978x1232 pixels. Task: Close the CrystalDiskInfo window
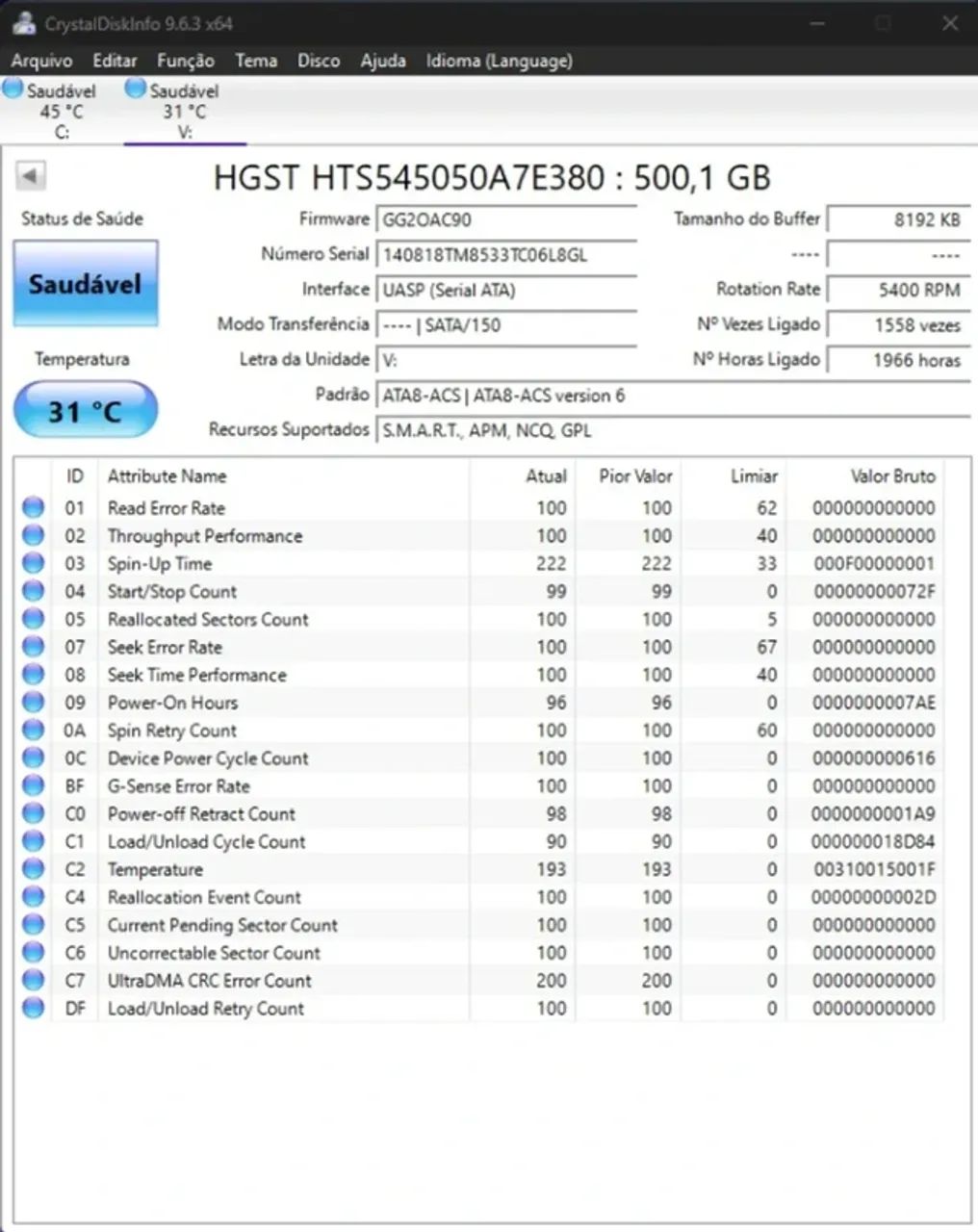949,23
